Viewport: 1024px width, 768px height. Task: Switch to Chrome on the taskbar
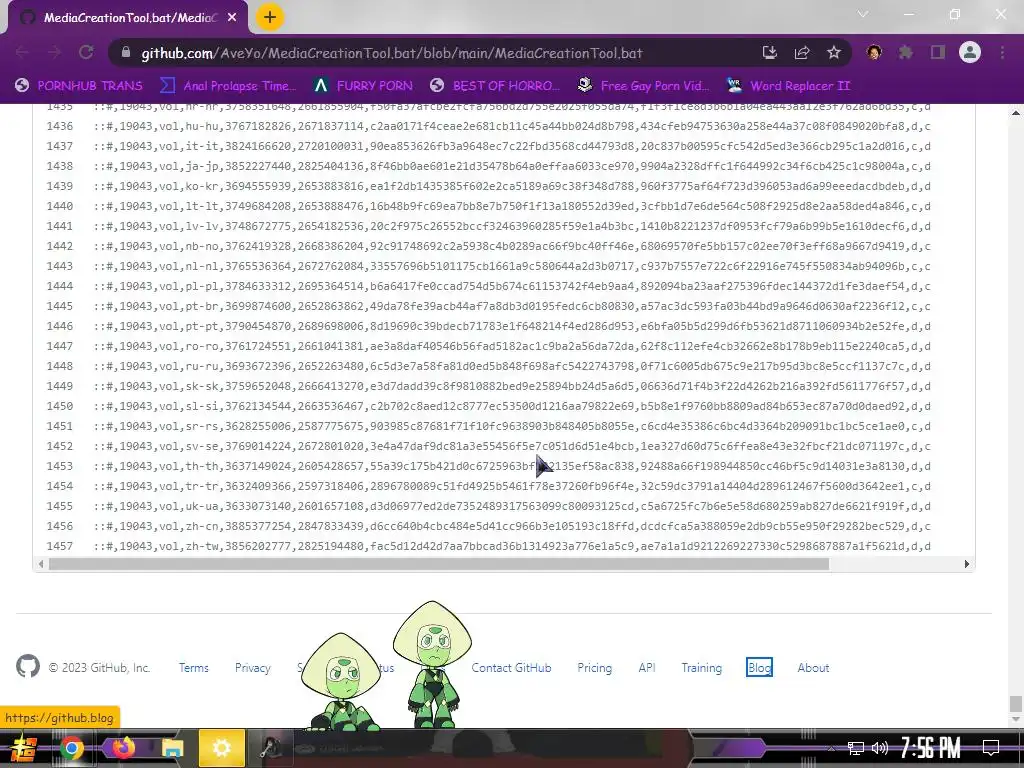(72, 748)
